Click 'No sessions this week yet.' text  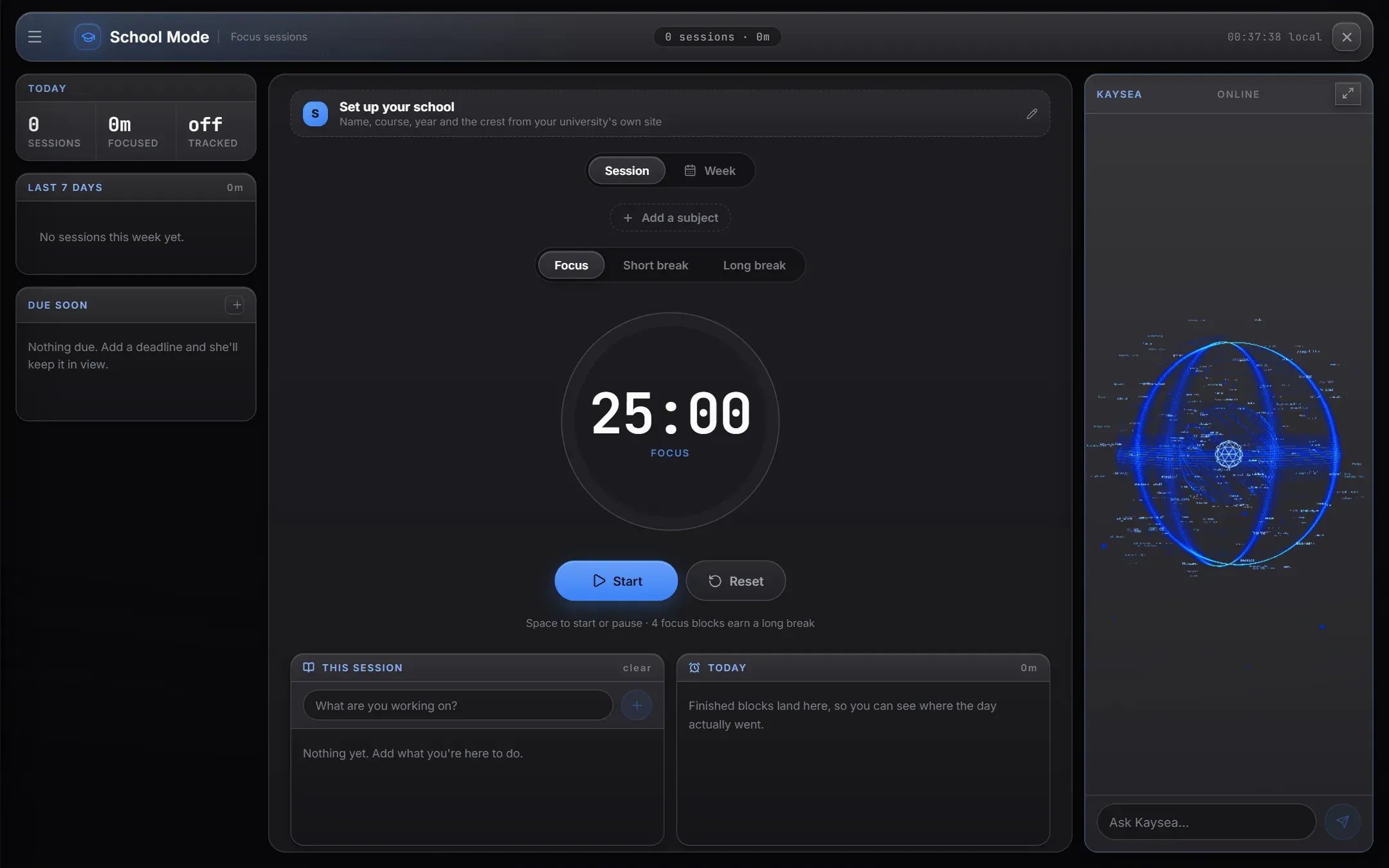coord(112,237)
